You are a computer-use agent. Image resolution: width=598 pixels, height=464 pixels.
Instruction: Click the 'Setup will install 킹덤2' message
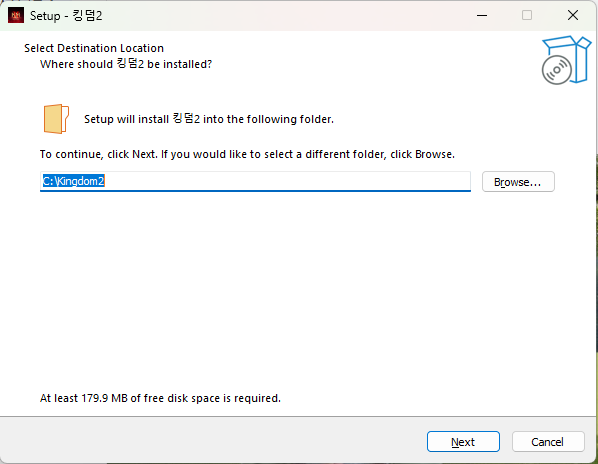pyautogui.click(x=209, y=119)
